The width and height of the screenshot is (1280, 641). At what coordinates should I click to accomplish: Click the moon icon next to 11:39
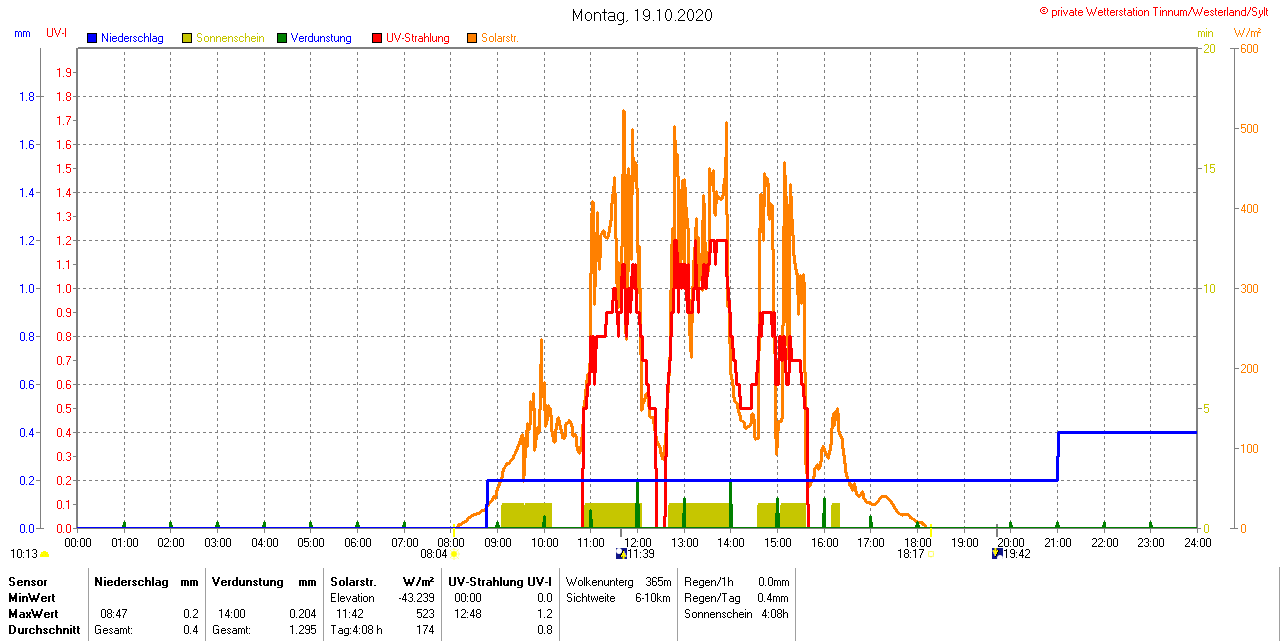pos(621,553)
